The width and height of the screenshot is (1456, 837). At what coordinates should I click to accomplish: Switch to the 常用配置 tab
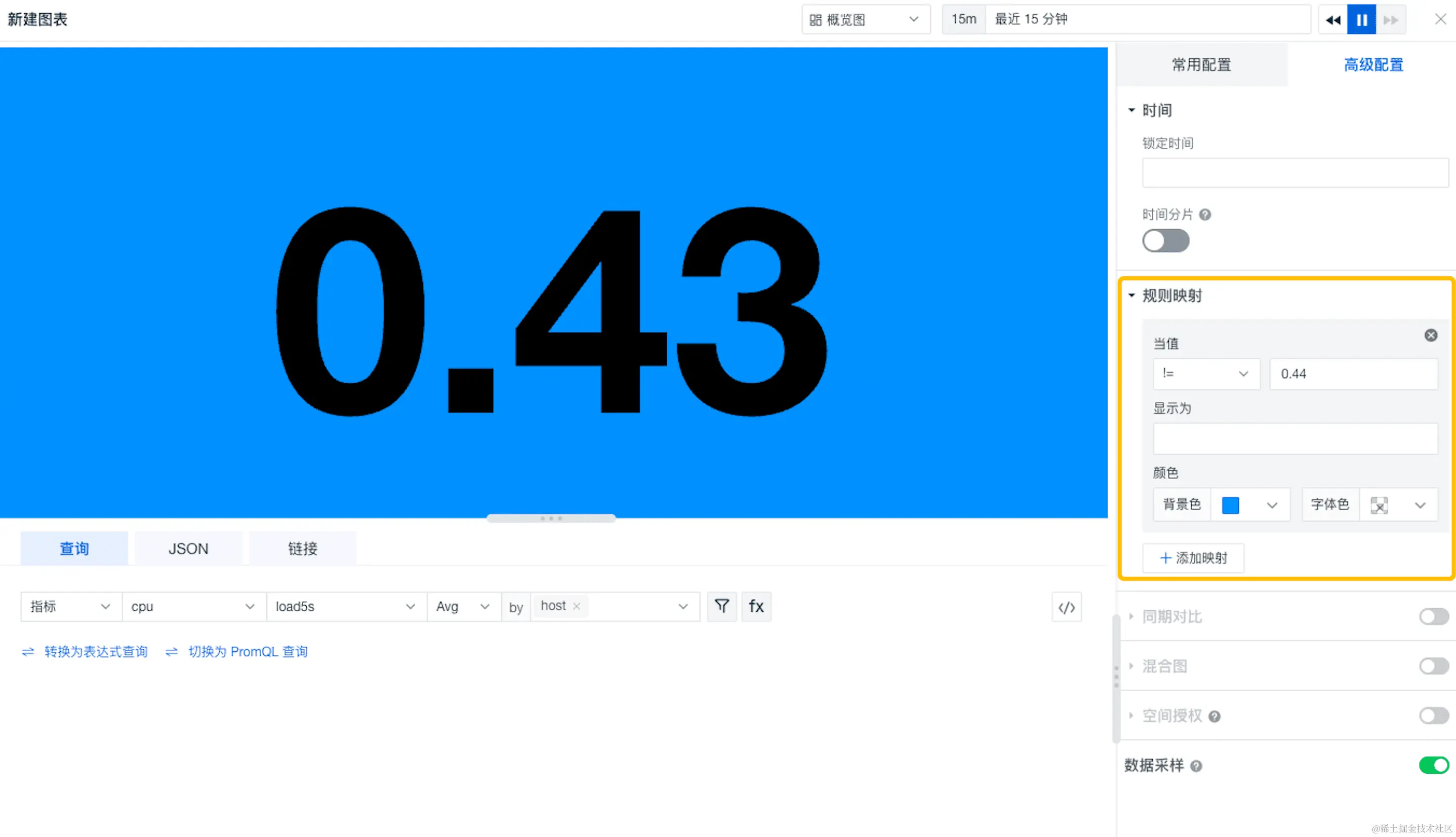click(x=1201, y=64)
